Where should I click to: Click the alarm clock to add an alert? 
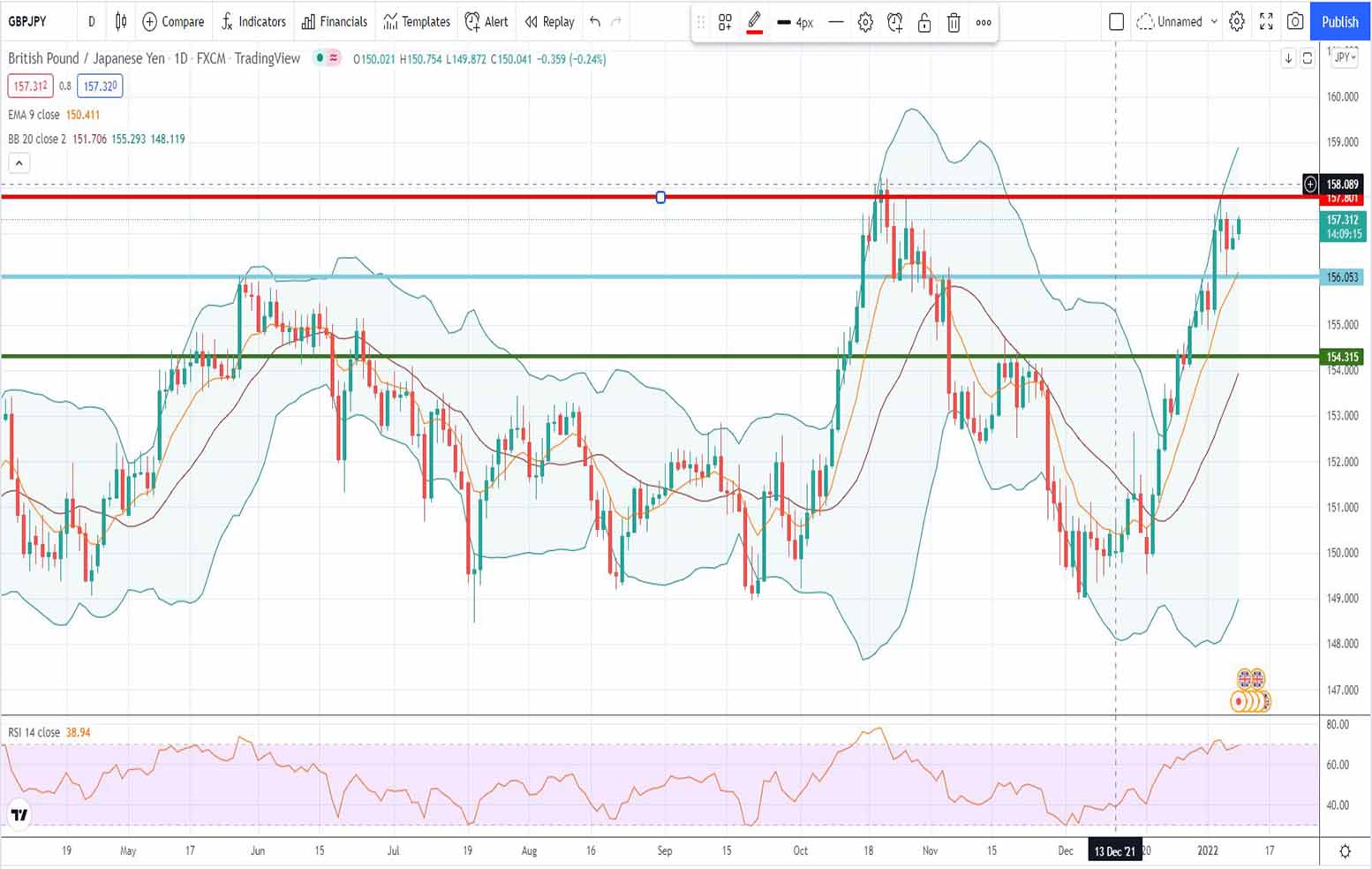coord(895,22)
